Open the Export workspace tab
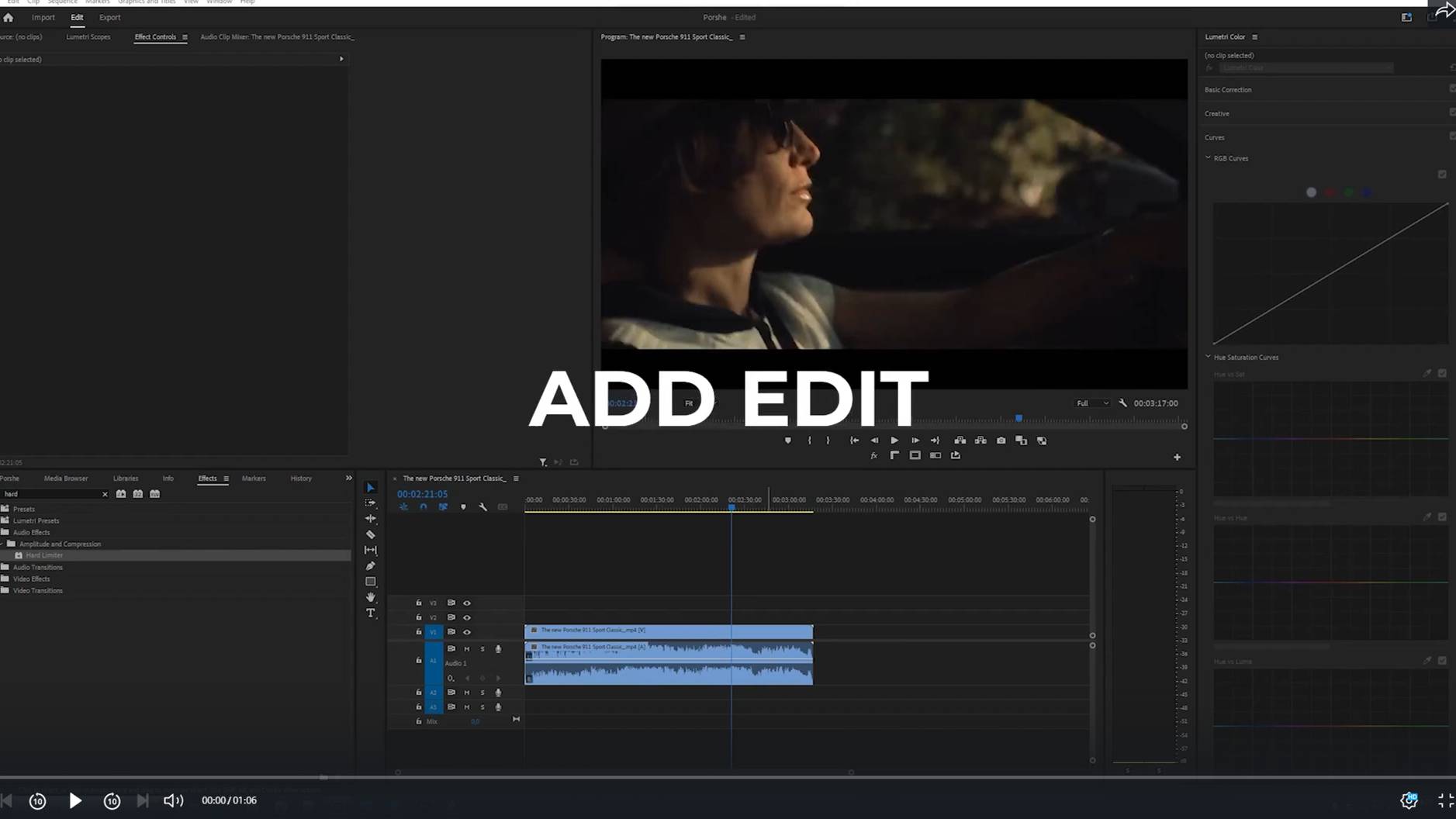 click(x=109, y=17)
